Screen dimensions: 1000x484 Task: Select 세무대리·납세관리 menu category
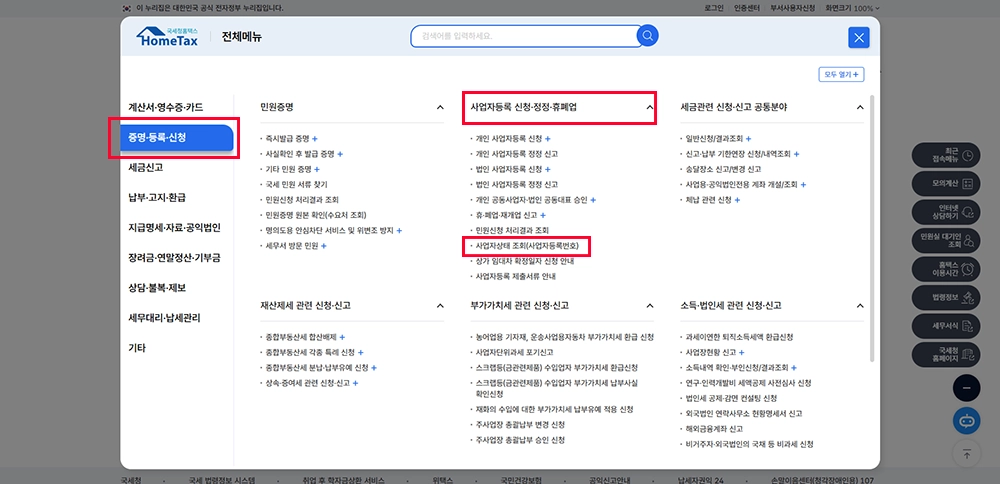tap(164, 318)
